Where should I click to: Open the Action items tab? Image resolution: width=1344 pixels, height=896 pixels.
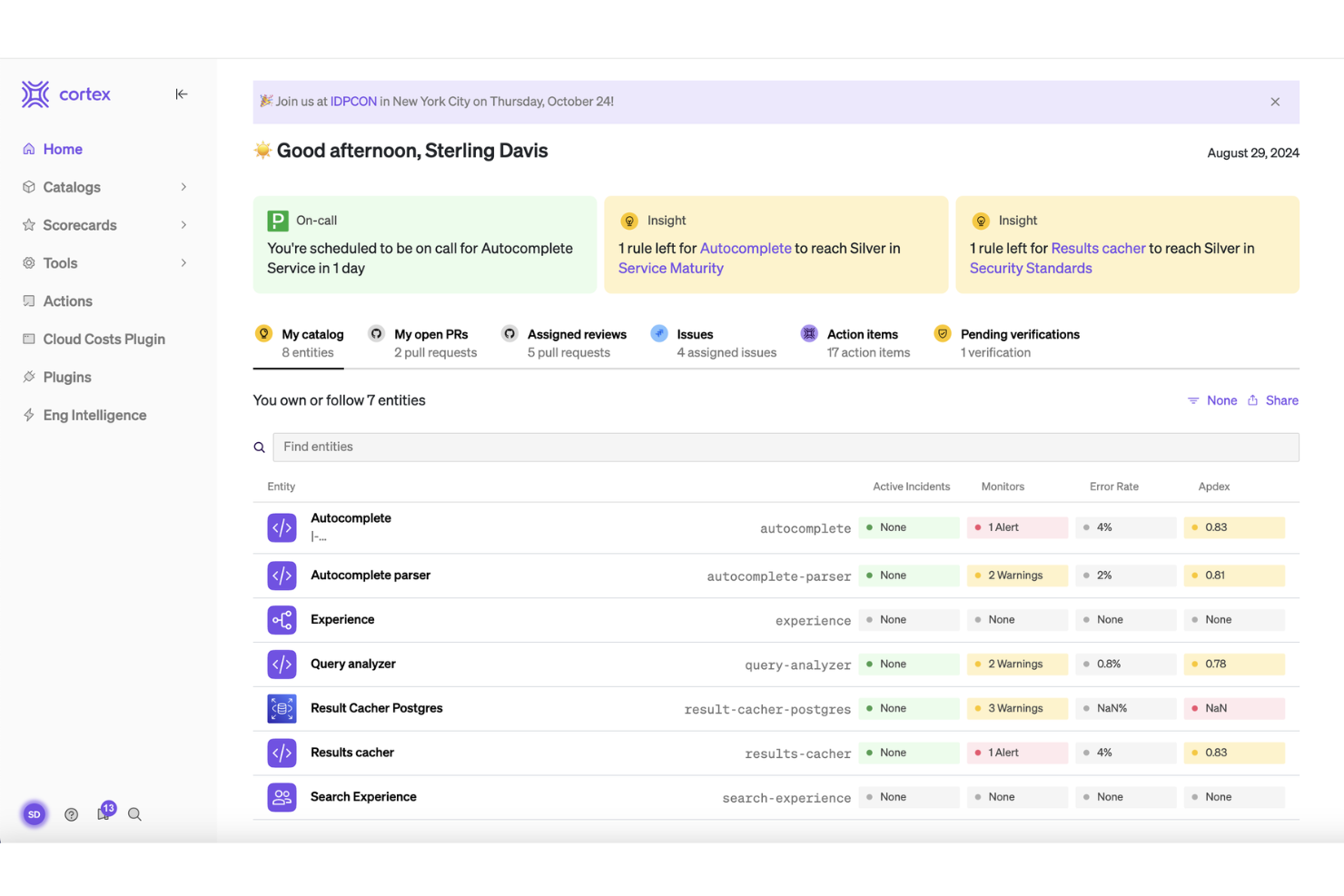[855, 343]
